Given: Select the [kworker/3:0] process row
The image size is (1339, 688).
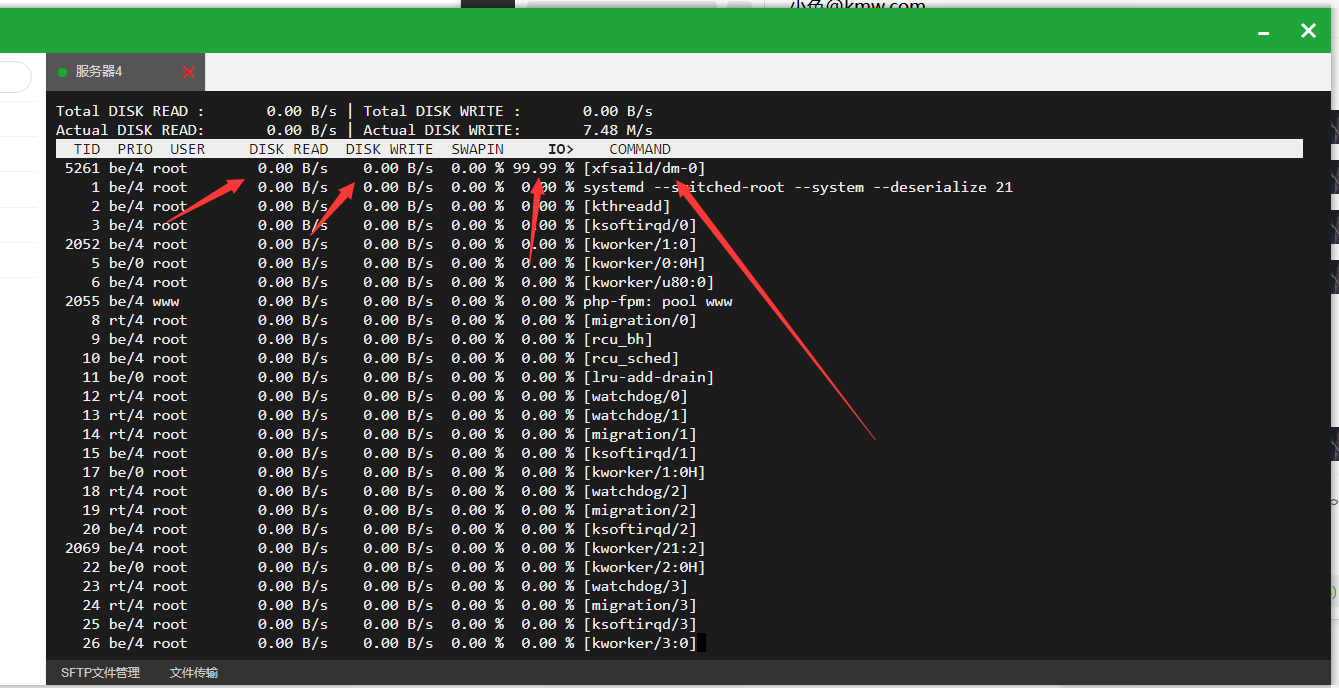Looking at the screenshot, I should tap(680, 643).
